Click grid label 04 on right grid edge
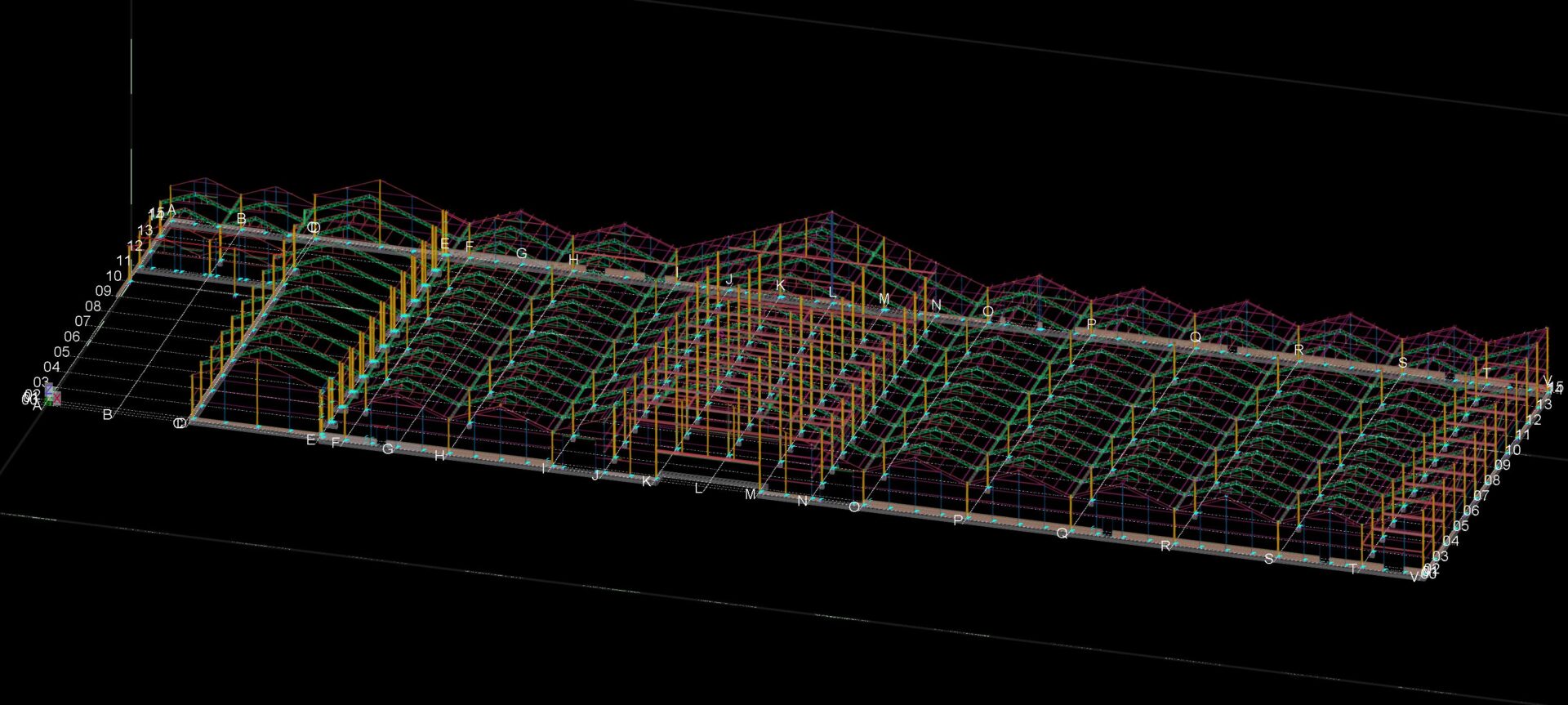Image resolution: width=1568 pixels, height=705 pixels. [x=1450, y=541]
